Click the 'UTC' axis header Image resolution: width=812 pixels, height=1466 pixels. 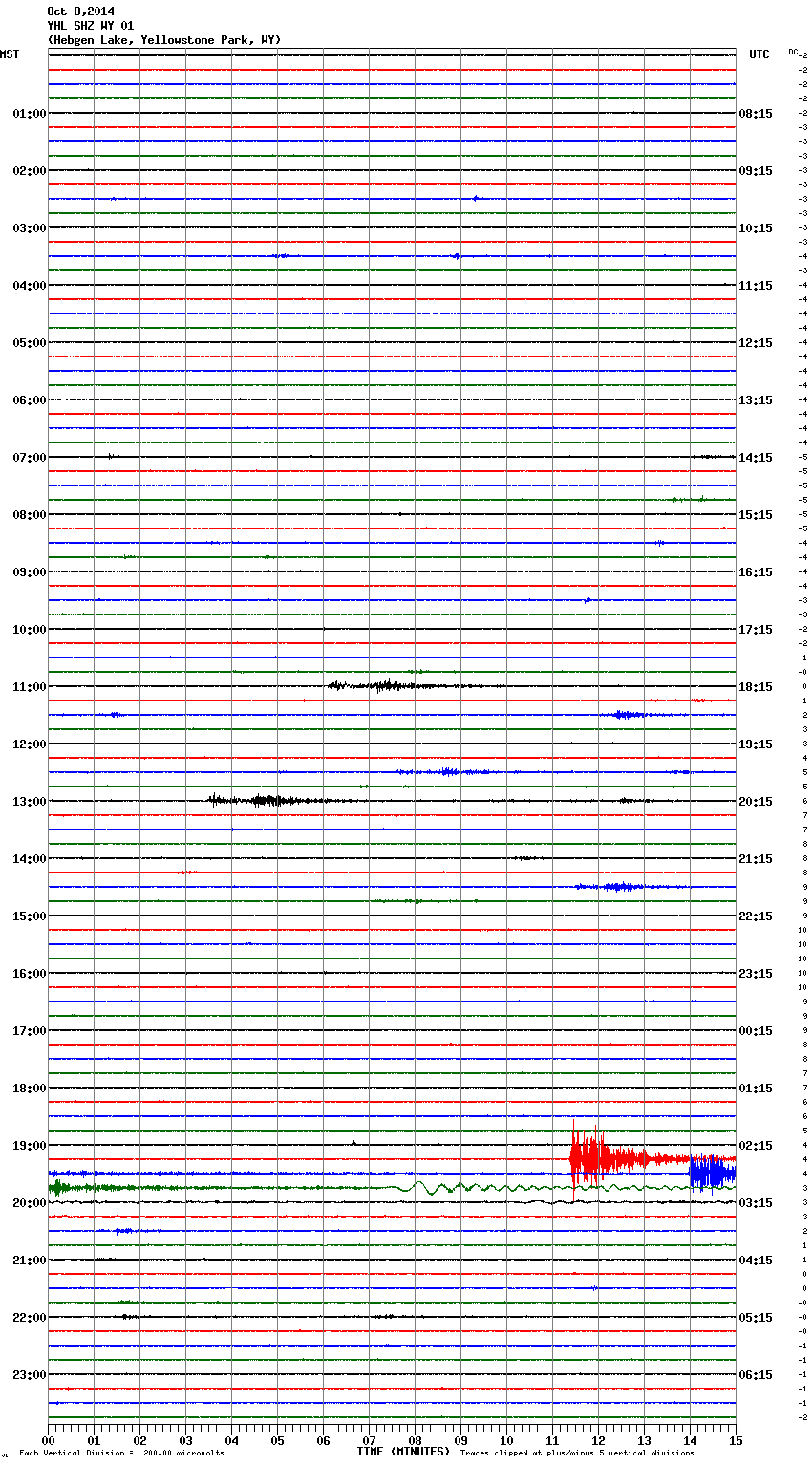pos(759,54)
